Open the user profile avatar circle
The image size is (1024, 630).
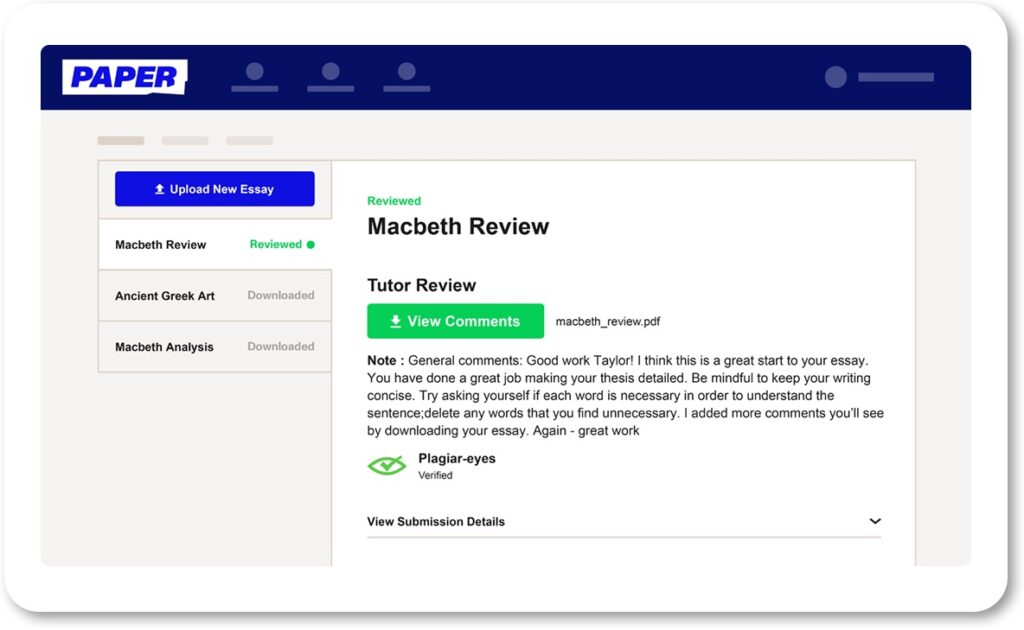click(x=835, y=77)
